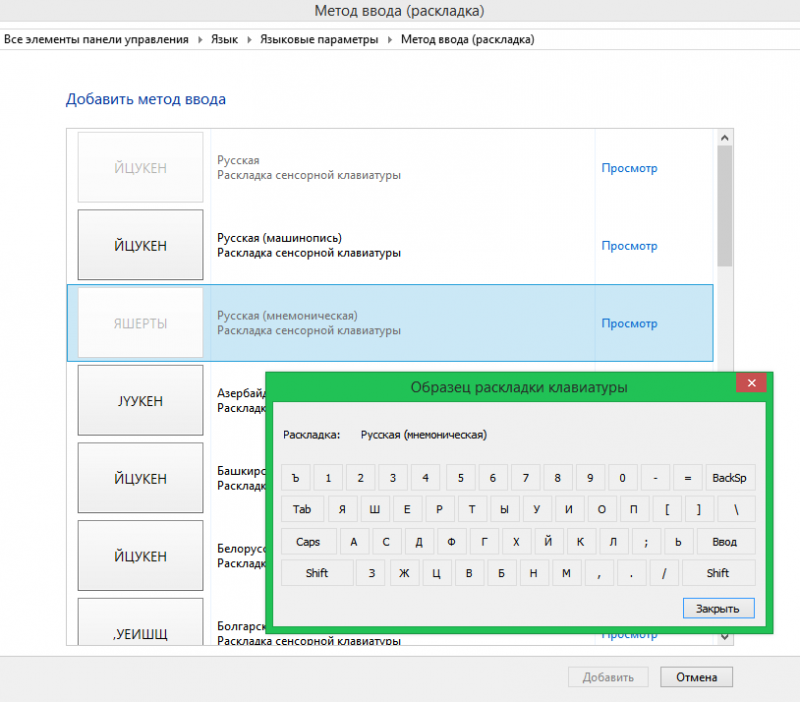Select the ЯШЕРТЫ thumbnail of the mnemonic layout
800x702 pixels.
140,323
